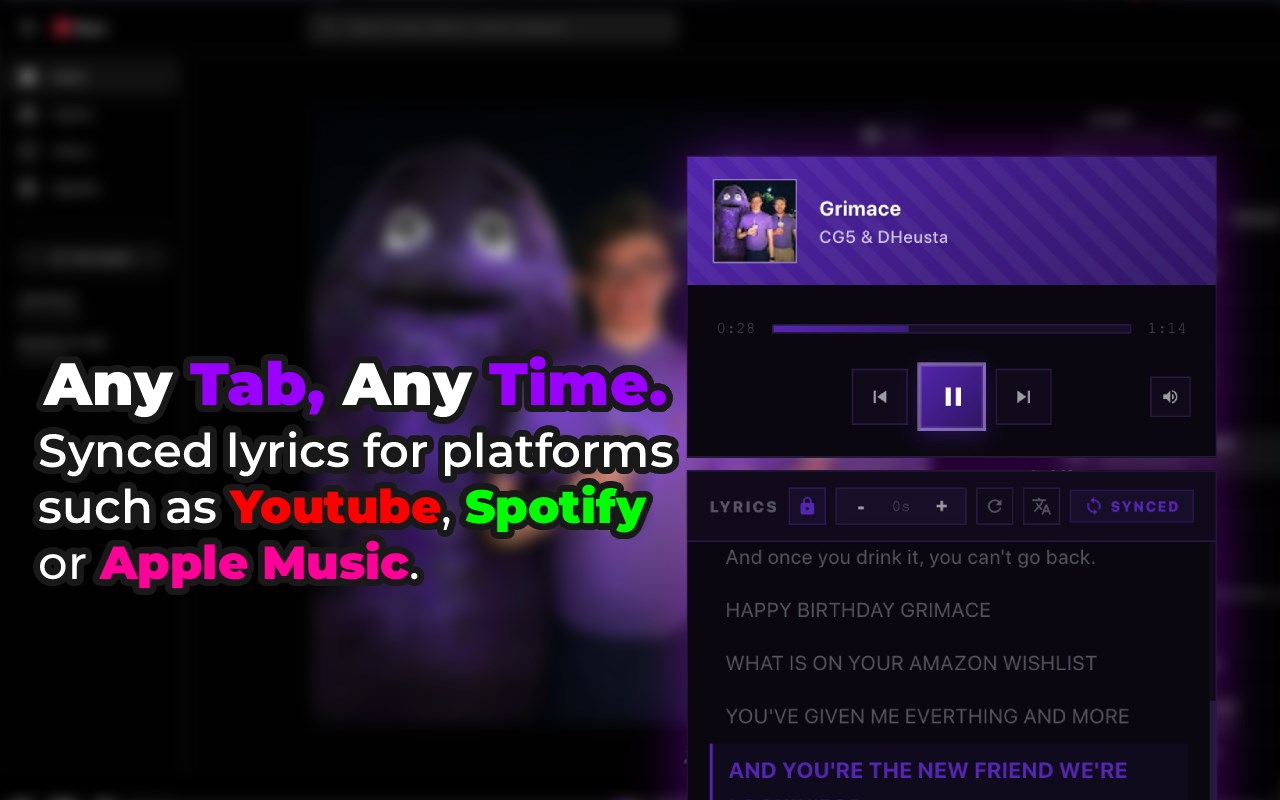Jump to lyric "And once you drink it, you can't go back."
This screenshot has width=1280, height=800.
tap(910, 557)
